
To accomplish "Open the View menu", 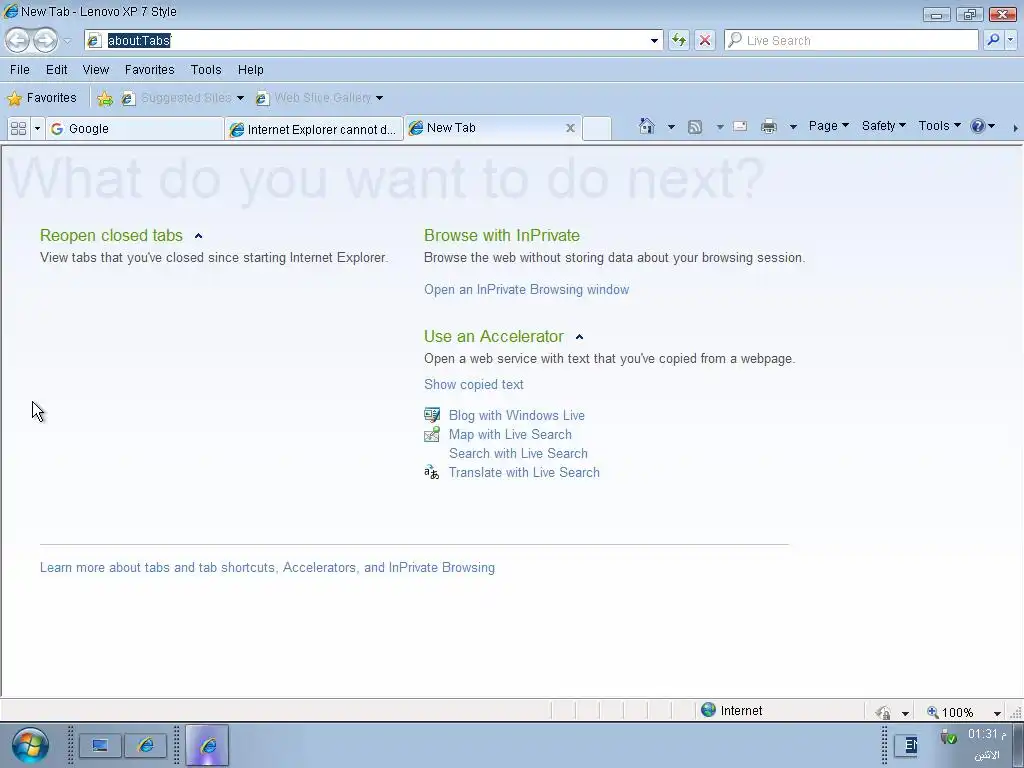I will click(95, 69).
